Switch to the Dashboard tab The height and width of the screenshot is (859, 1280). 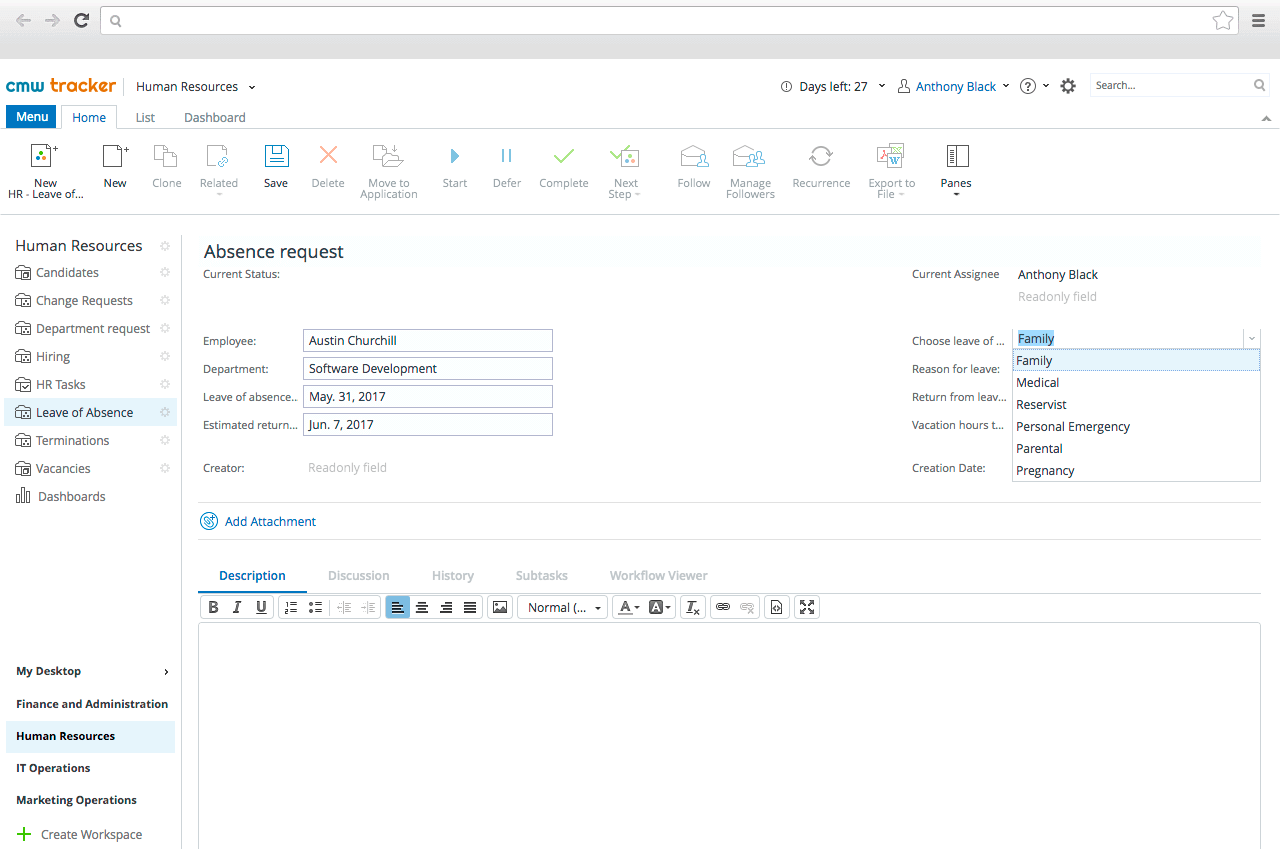tap(214, 117)
